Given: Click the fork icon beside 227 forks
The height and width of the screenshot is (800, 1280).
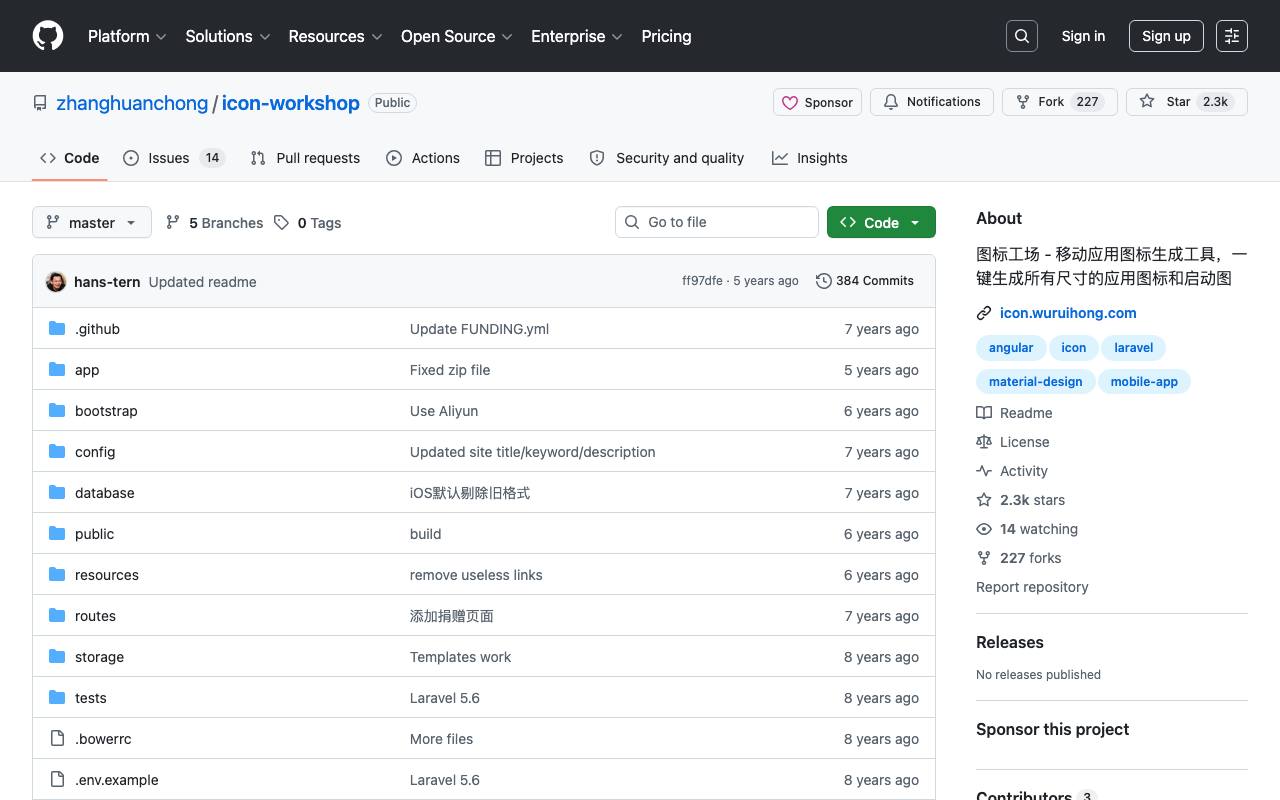Looking at the screenshot, I should point(984,558).
